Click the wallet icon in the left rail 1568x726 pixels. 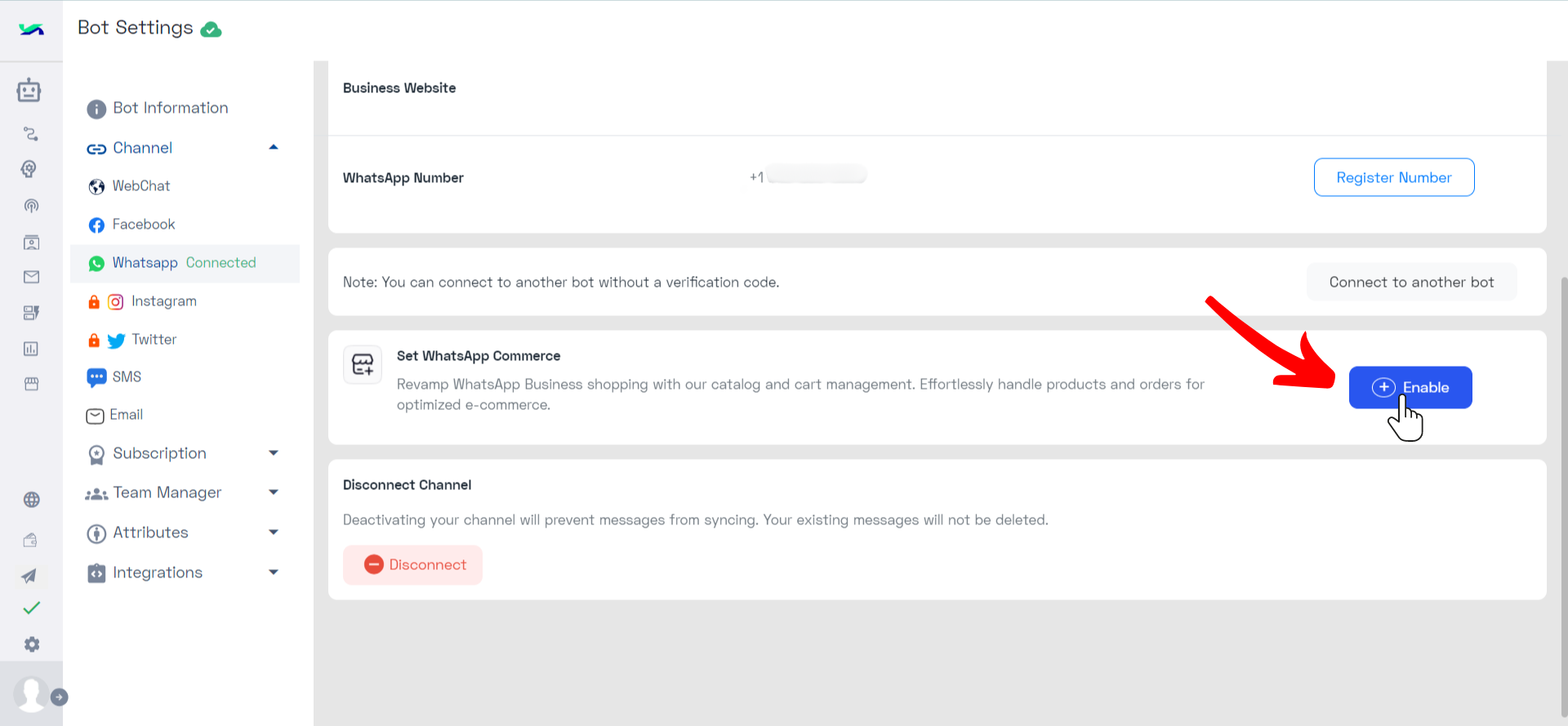click(x=30, y=540)
